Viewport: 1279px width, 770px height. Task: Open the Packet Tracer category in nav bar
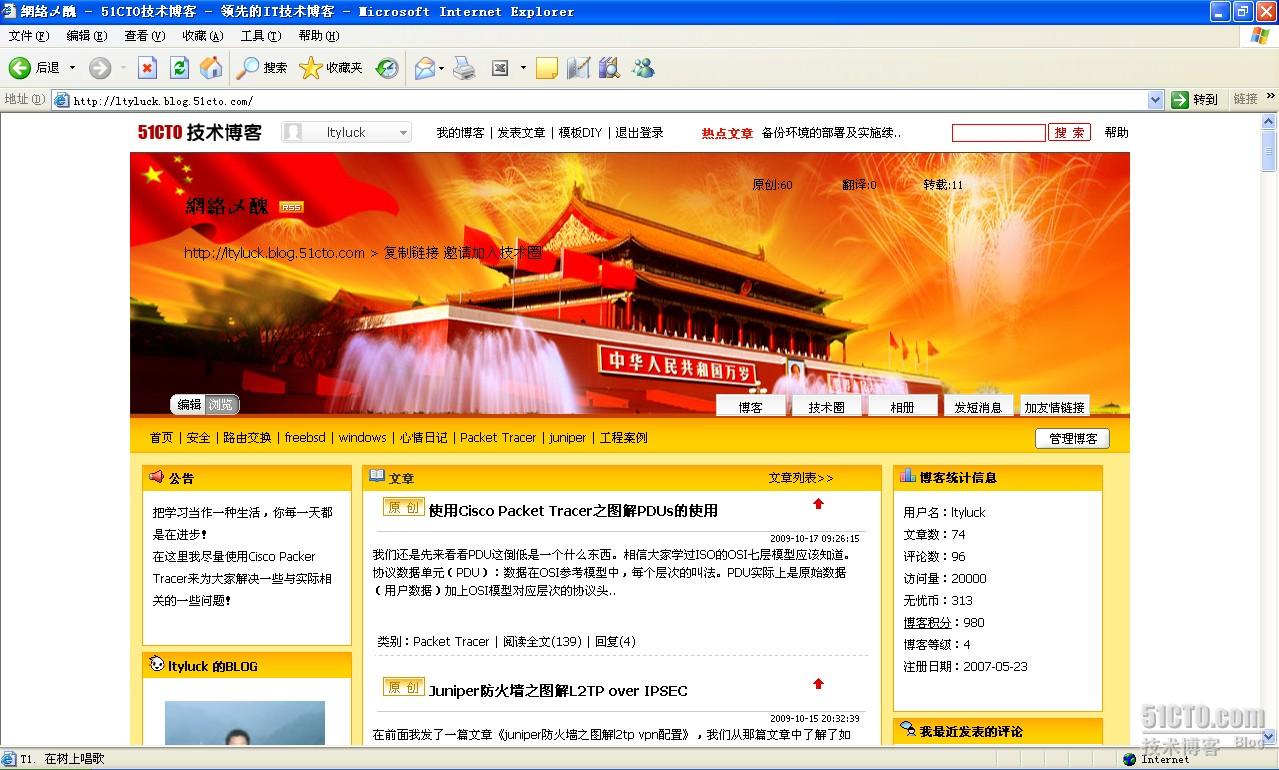(x=498, y=438)
